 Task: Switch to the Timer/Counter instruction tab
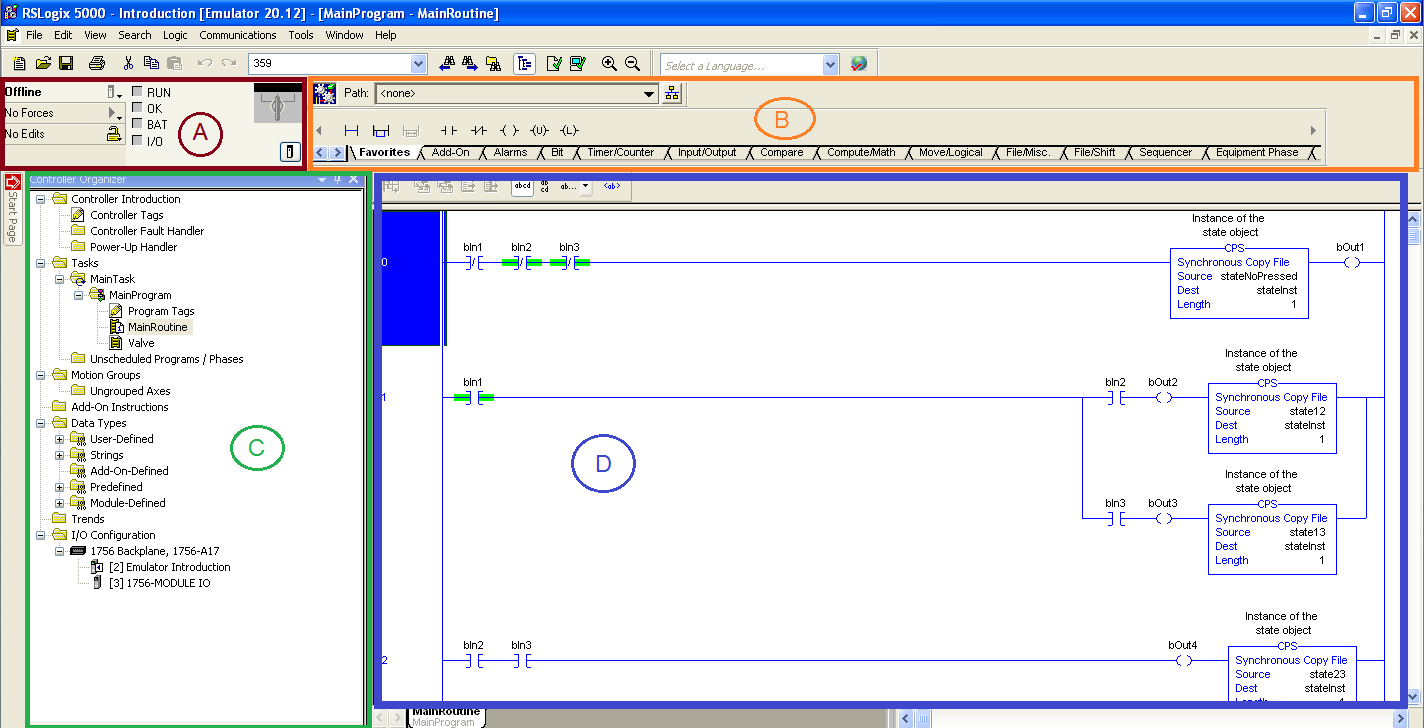click(x=620, y=153)
